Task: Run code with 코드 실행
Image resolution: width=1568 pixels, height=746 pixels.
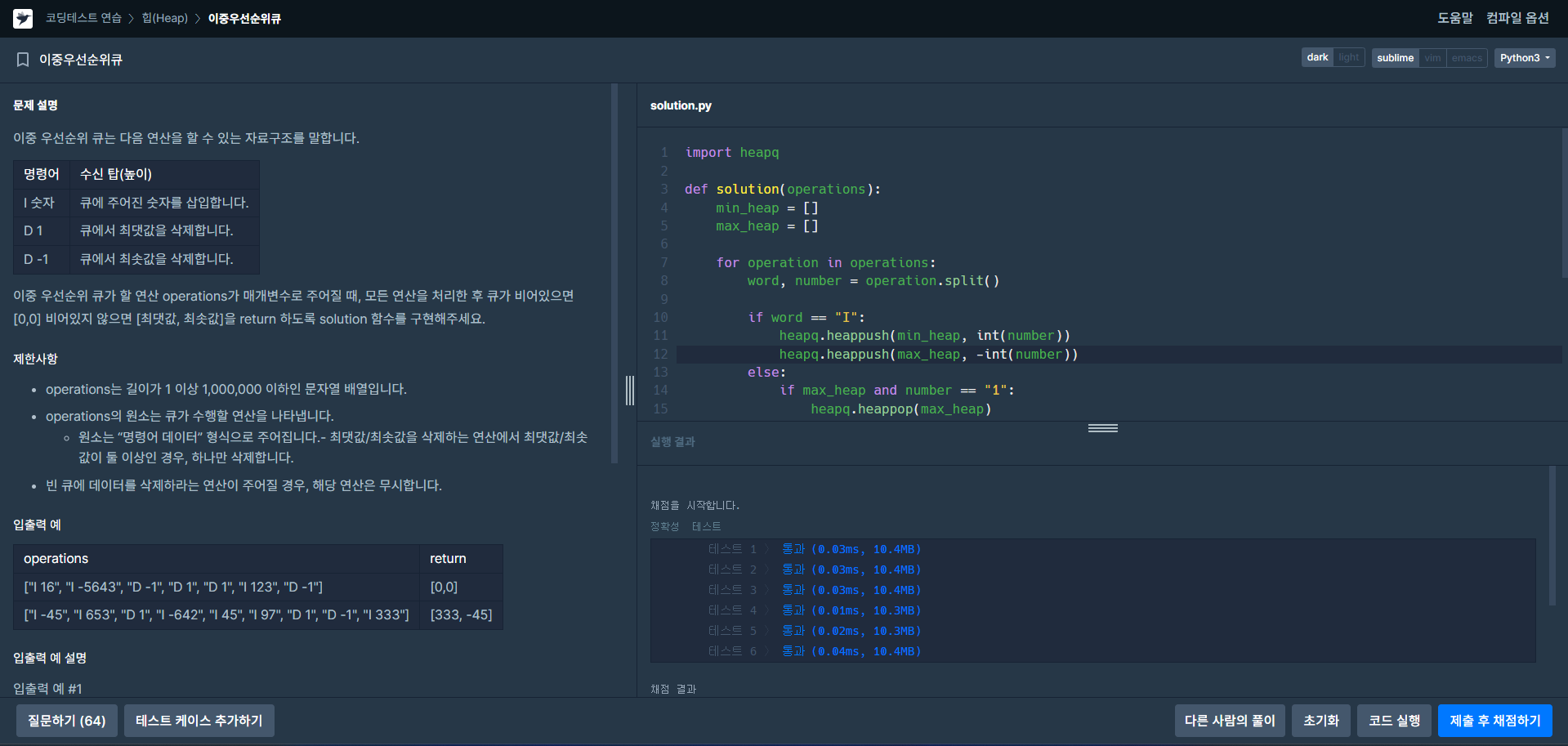Action: 1394,721
